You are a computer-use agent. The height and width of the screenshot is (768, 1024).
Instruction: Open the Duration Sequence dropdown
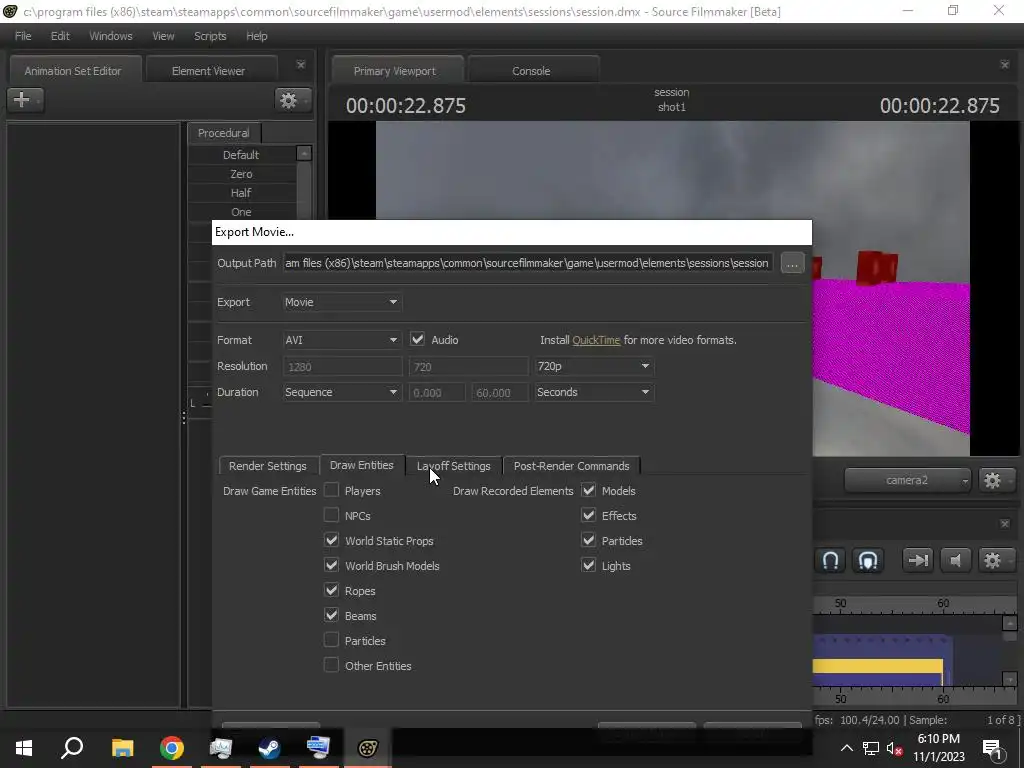[x=342, y=392]
